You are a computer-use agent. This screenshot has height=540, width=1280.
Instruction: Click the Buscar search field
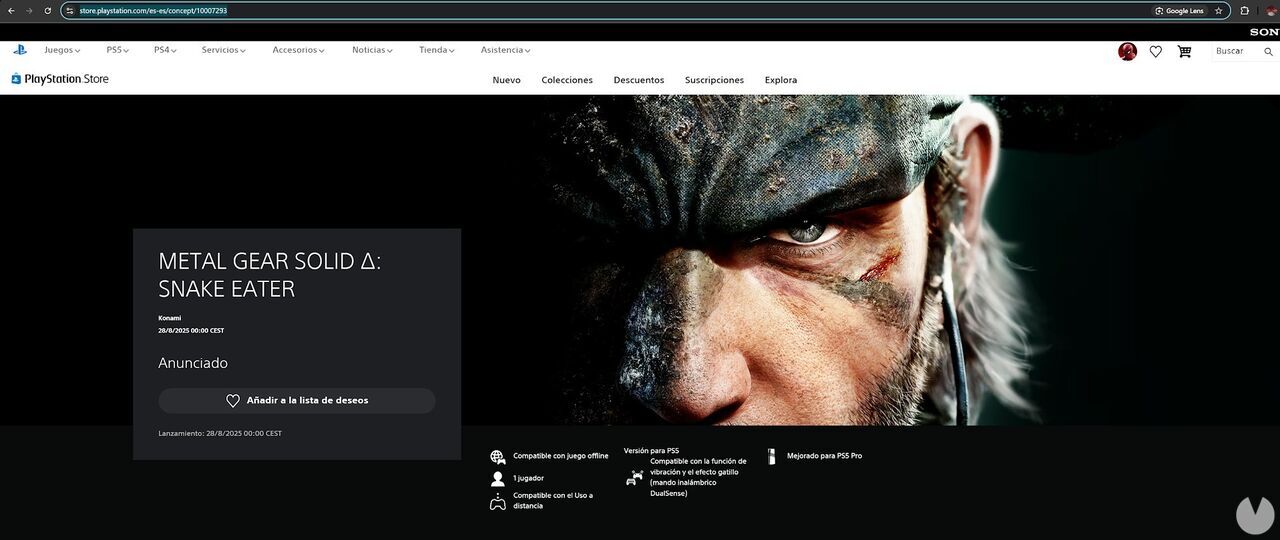[x=1236, y=51]
